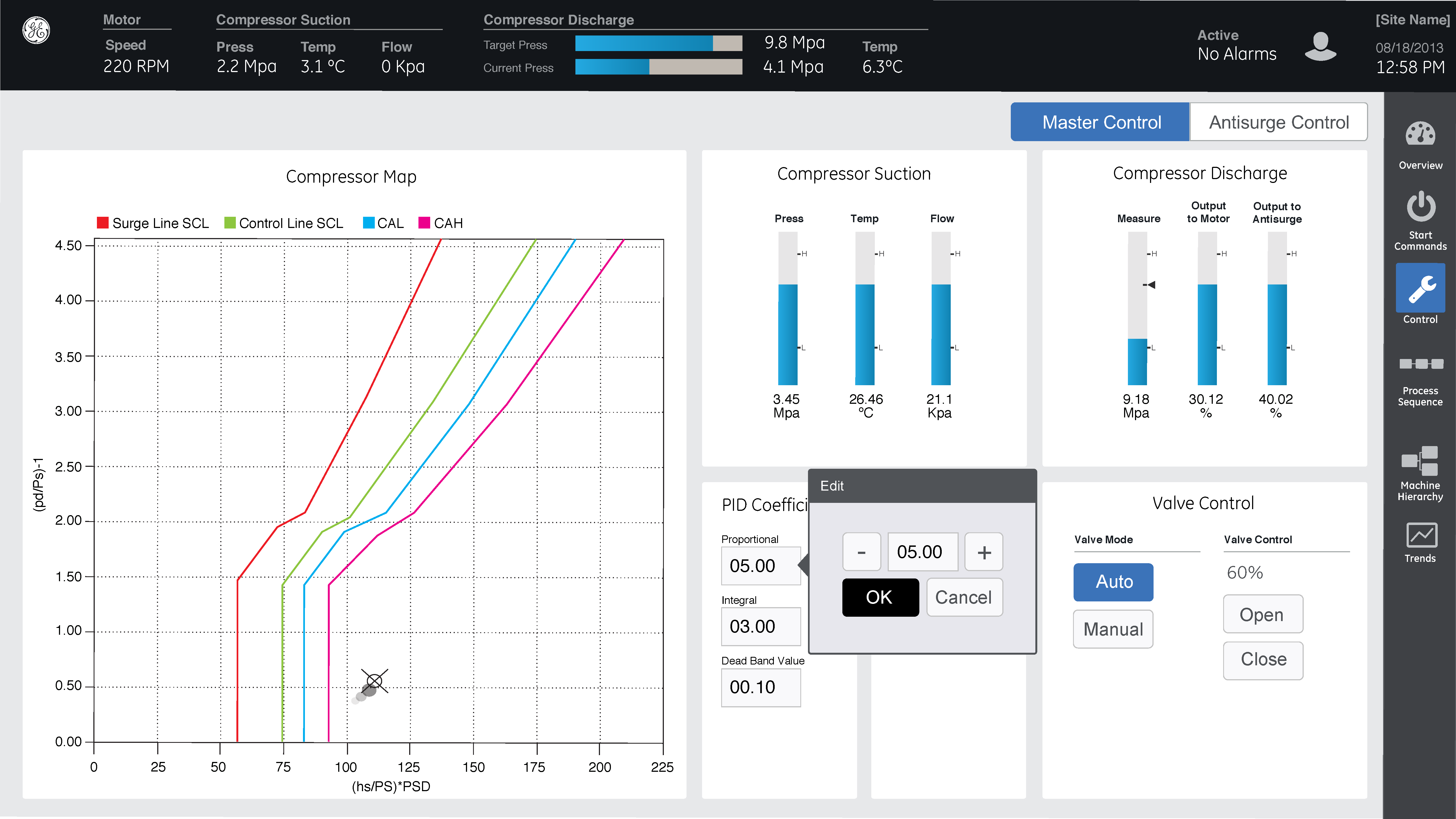
Task: Click the Output to Motor level bar
Action: coord(1207,308)
